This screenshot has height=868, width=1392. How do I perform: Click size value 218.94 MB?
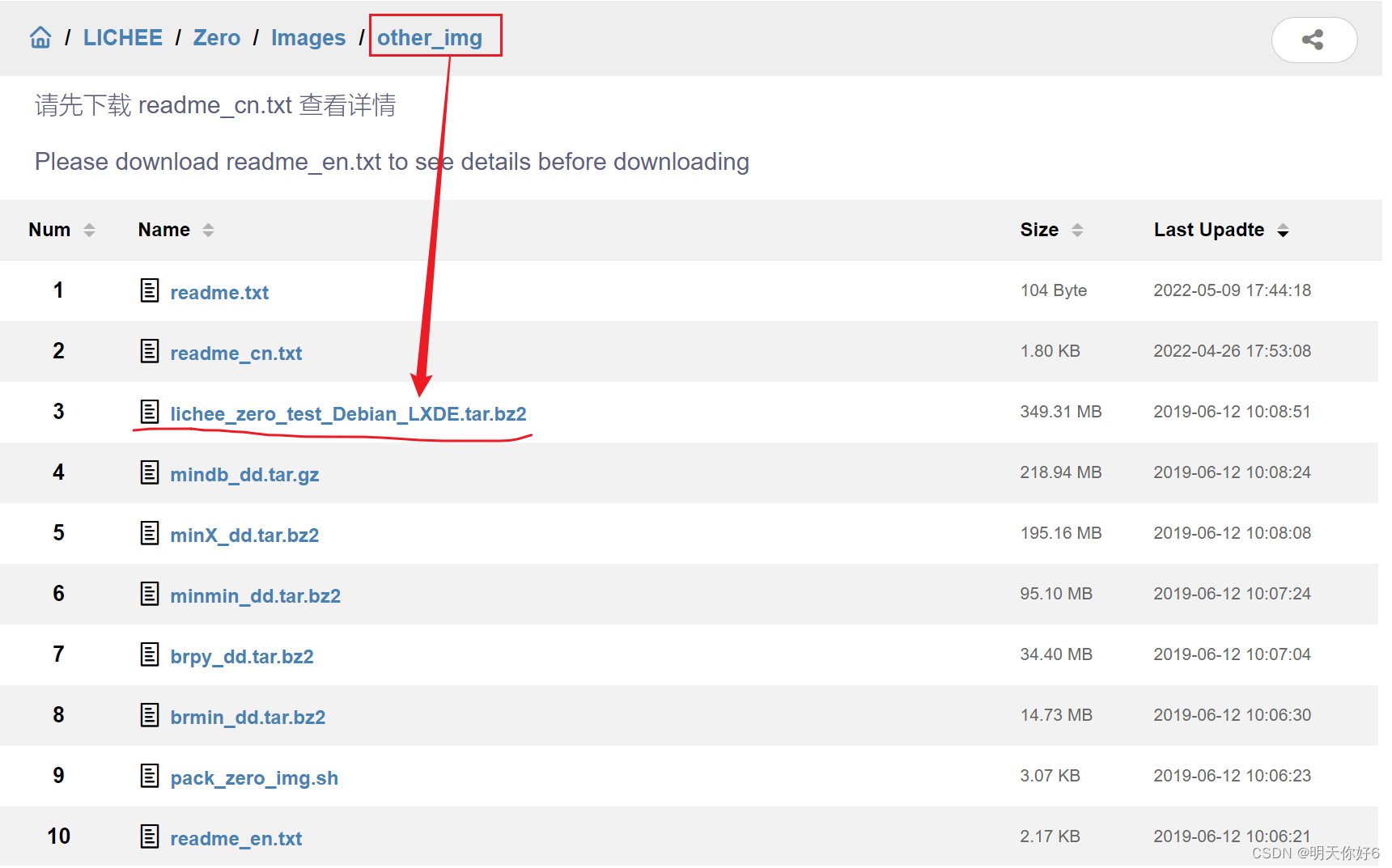point(1060,472)
